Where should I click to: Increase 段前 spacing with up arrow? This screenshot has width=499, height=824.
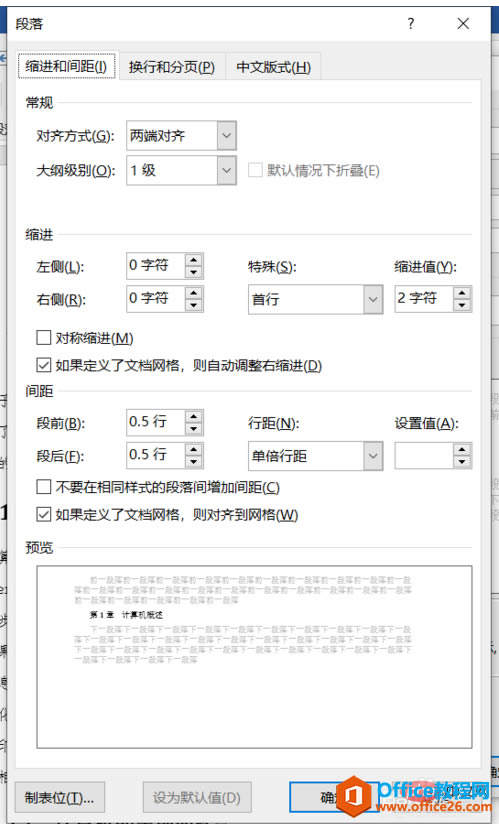(x=194, y=416)
